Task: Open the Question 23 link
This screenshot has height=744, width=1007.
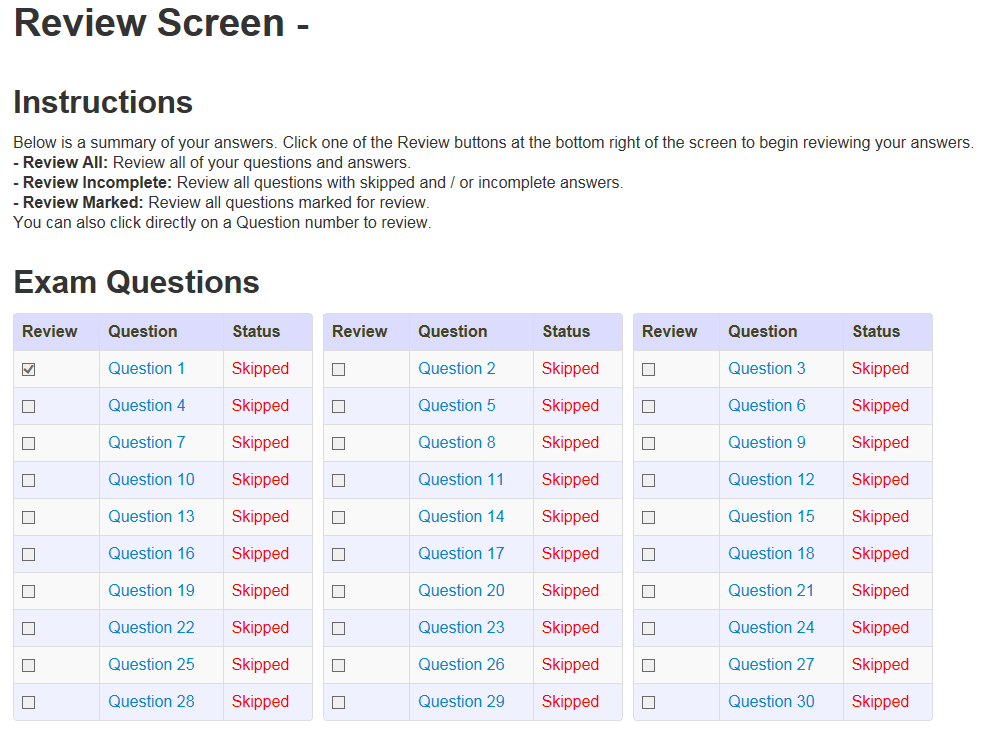Action: point(461,628)
